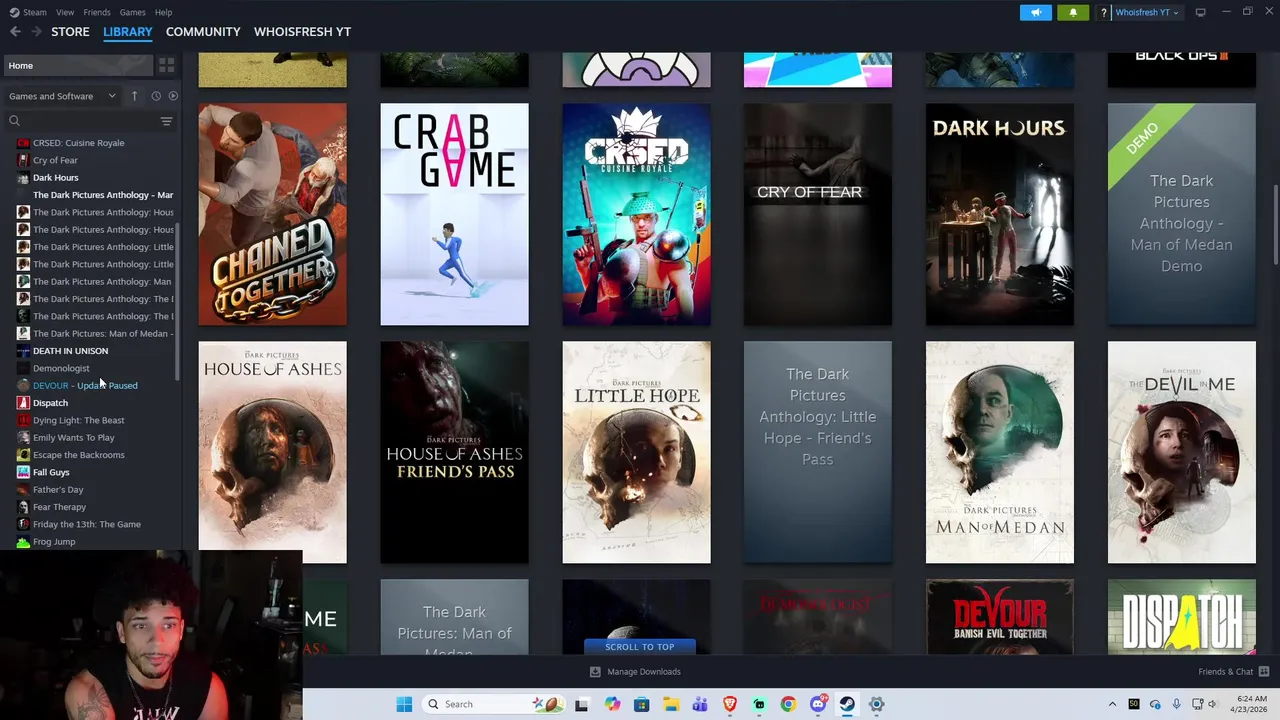Open Manage Downloads
Image resolution: width=1280 pixels, height=720 pixels.
pos(634,672)
